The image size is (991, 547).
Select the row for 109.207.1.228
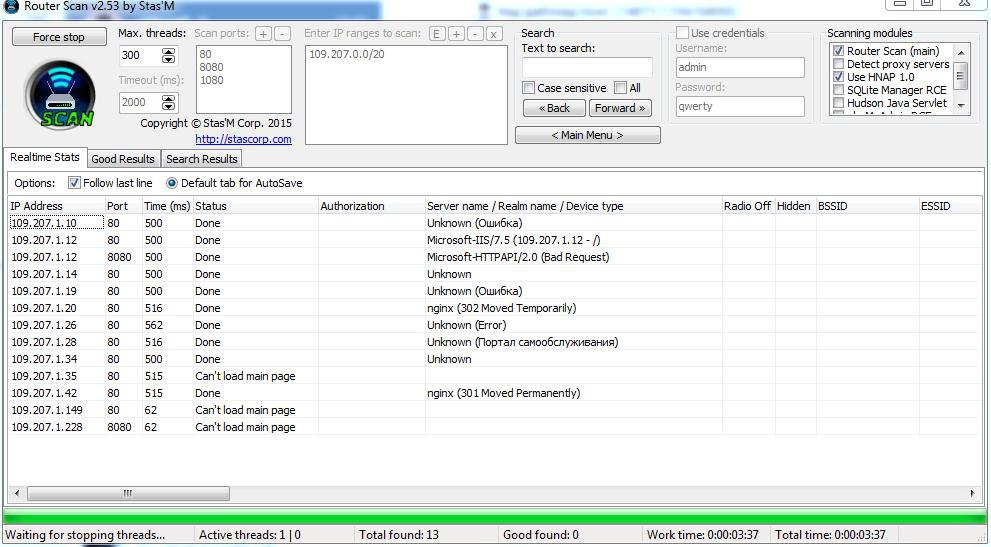coord(495,427)
